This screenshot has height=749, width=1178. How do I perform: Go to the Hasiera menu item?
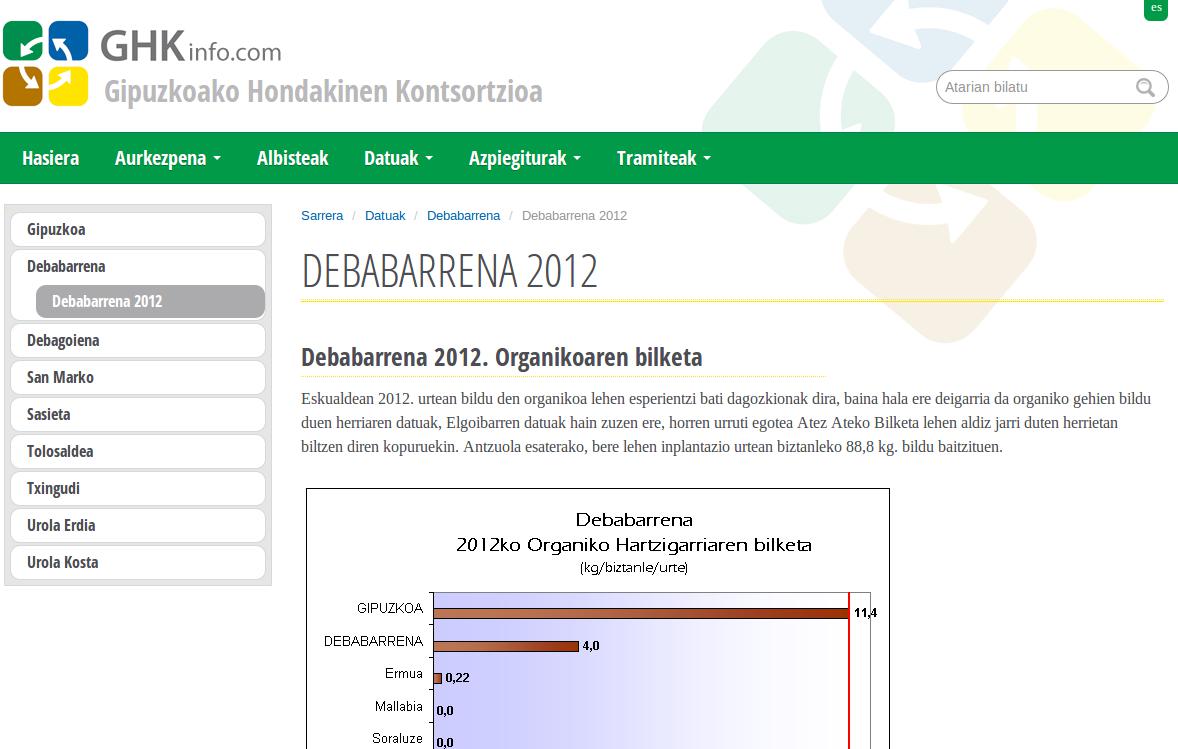tap(50, 158)
